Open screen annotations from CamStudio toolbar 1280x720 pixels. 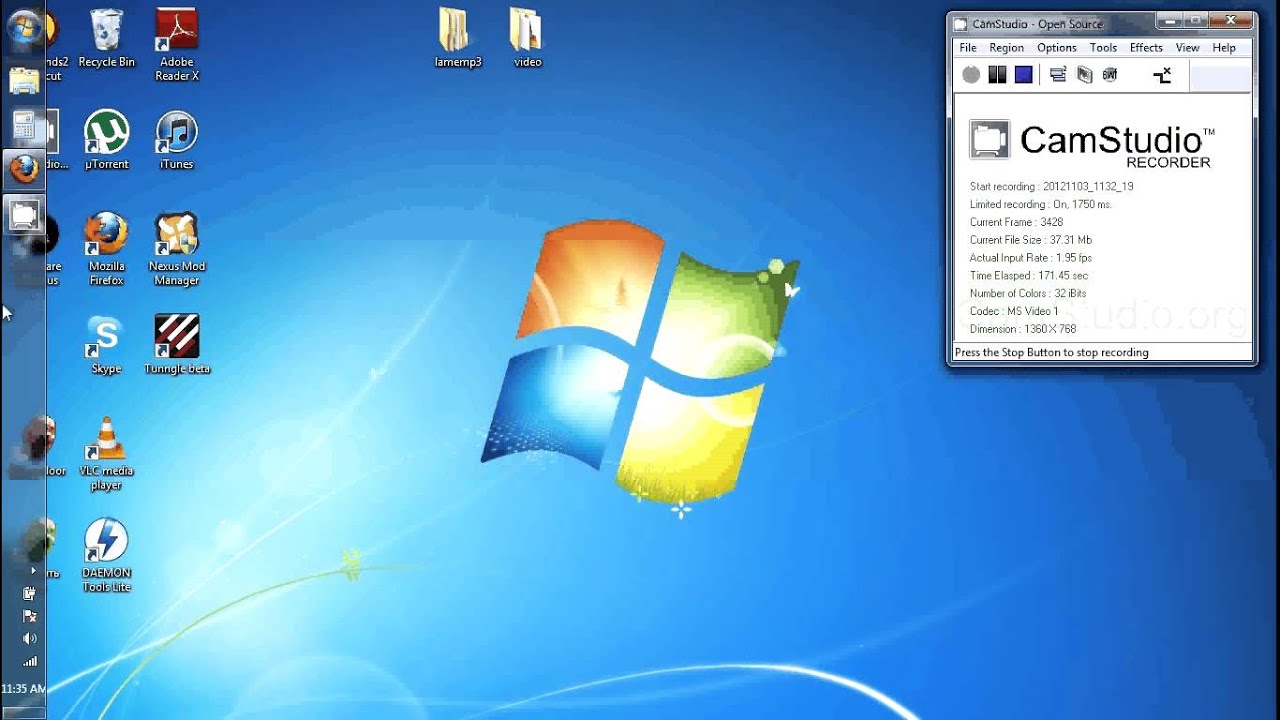[x=1084, y=75]
